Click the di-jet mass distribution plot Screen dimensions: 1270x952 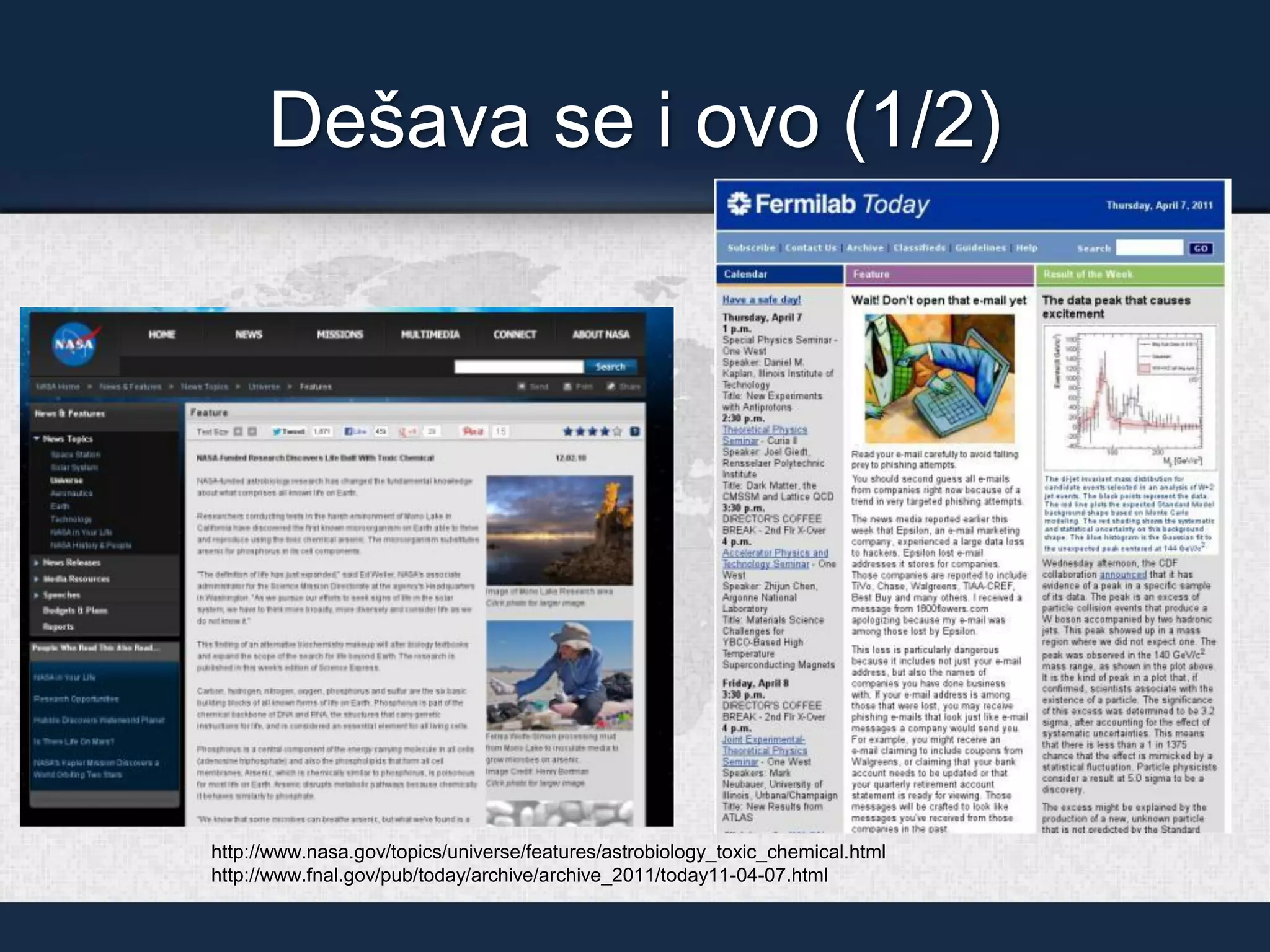point(1130,398)
